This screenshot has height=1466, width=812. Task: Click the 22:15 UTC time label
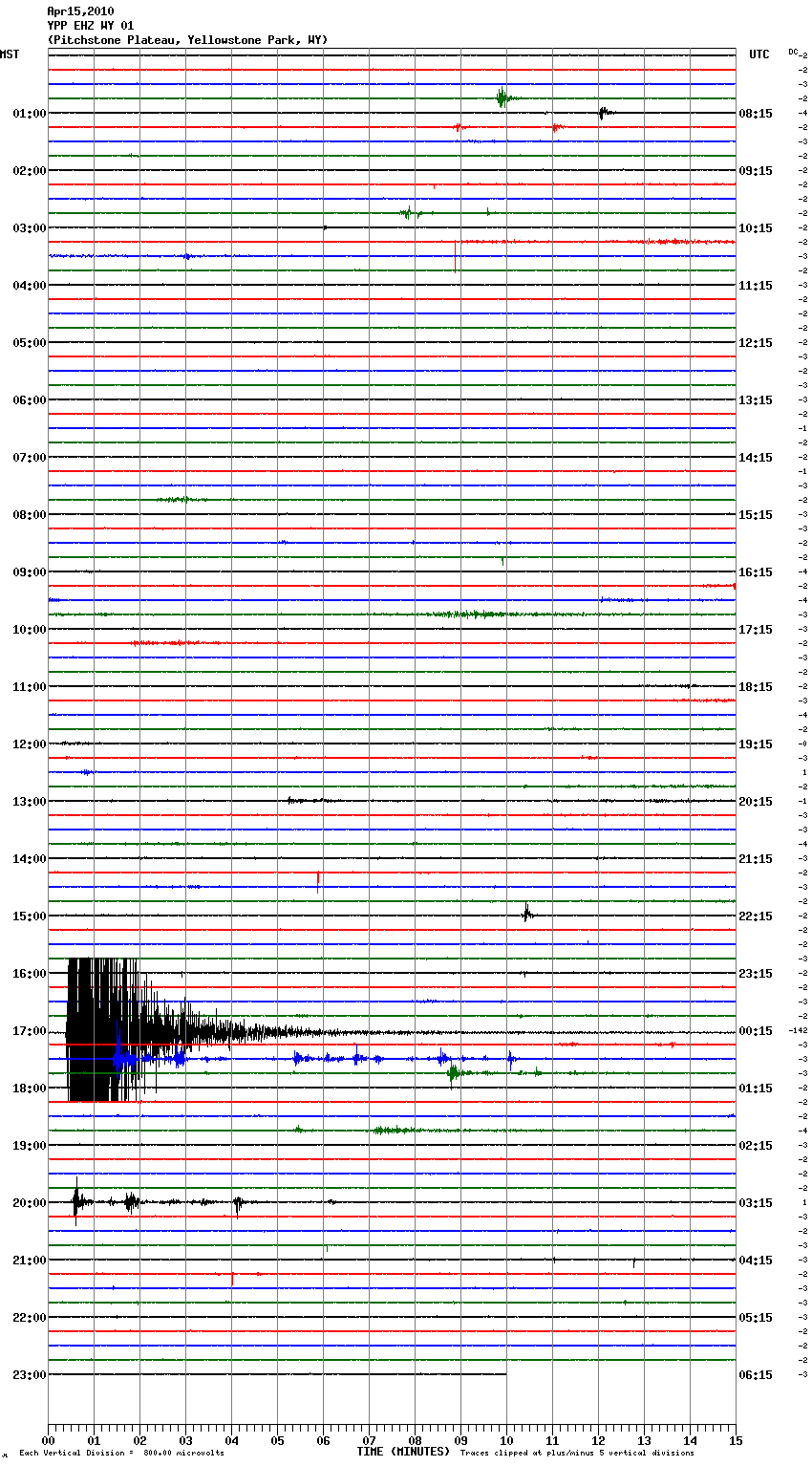[x=756, y=916]
